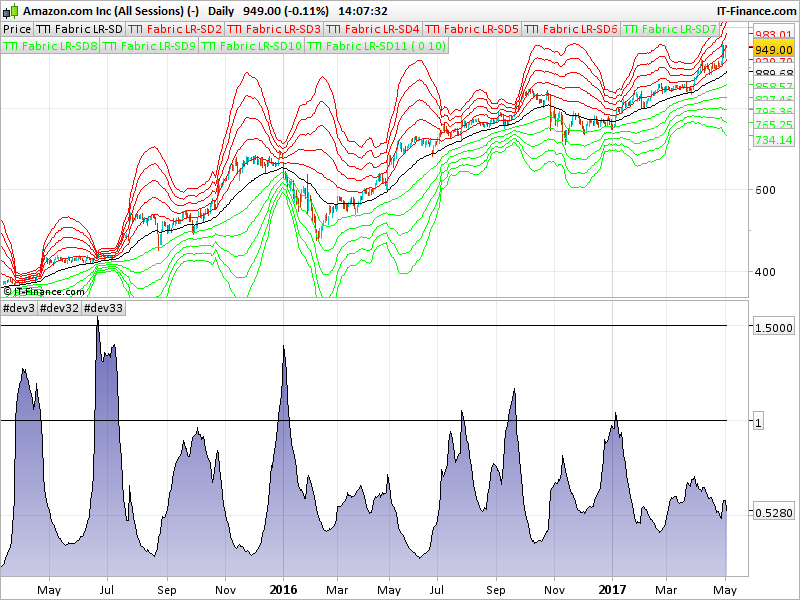The width and height of the screenshot is (800, 600).
Task: Open the Fabric LR-SD11 ( 0 10) label
Action: tap(377, 46)
